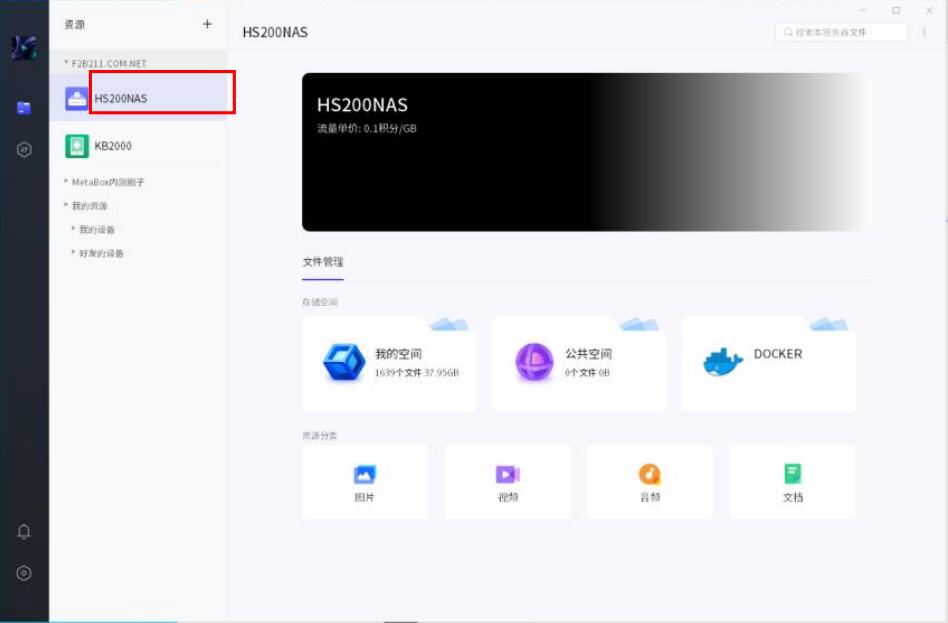Click the 存储空间 section label

pos(320,302)
